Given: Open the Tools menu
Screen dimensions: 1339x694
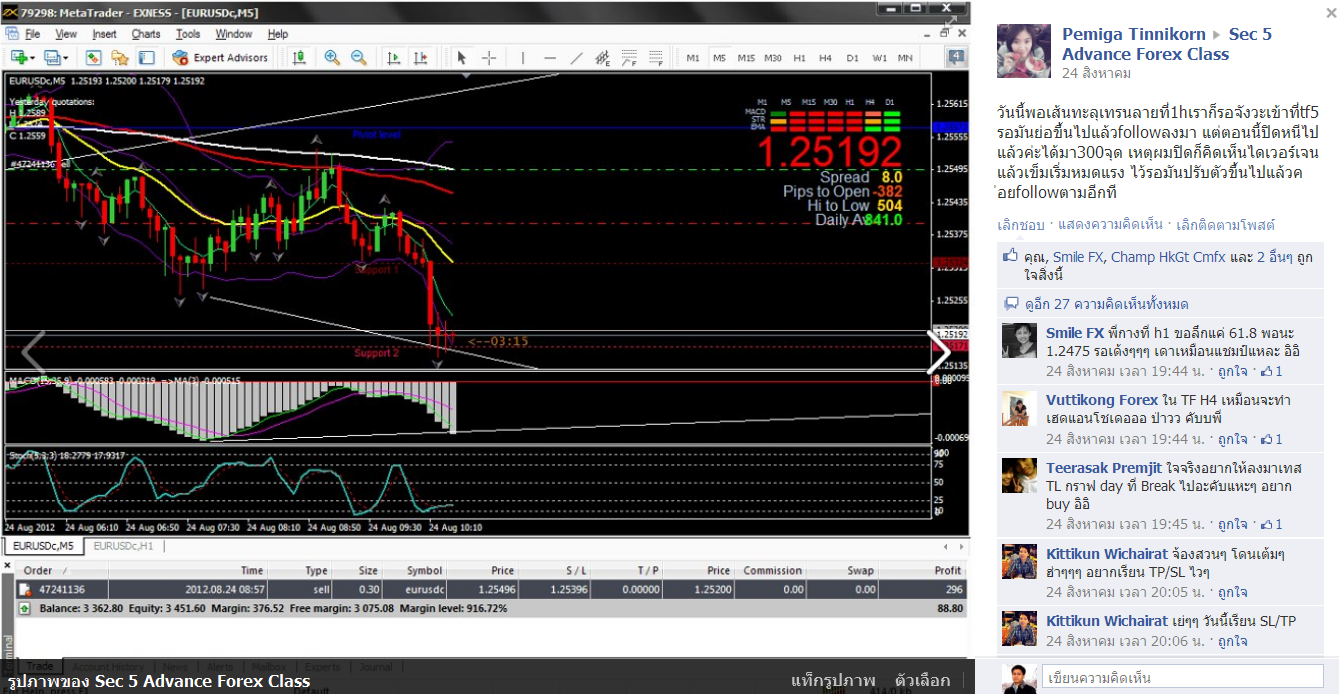Looking at the screenshot, I should coord(188,34).
